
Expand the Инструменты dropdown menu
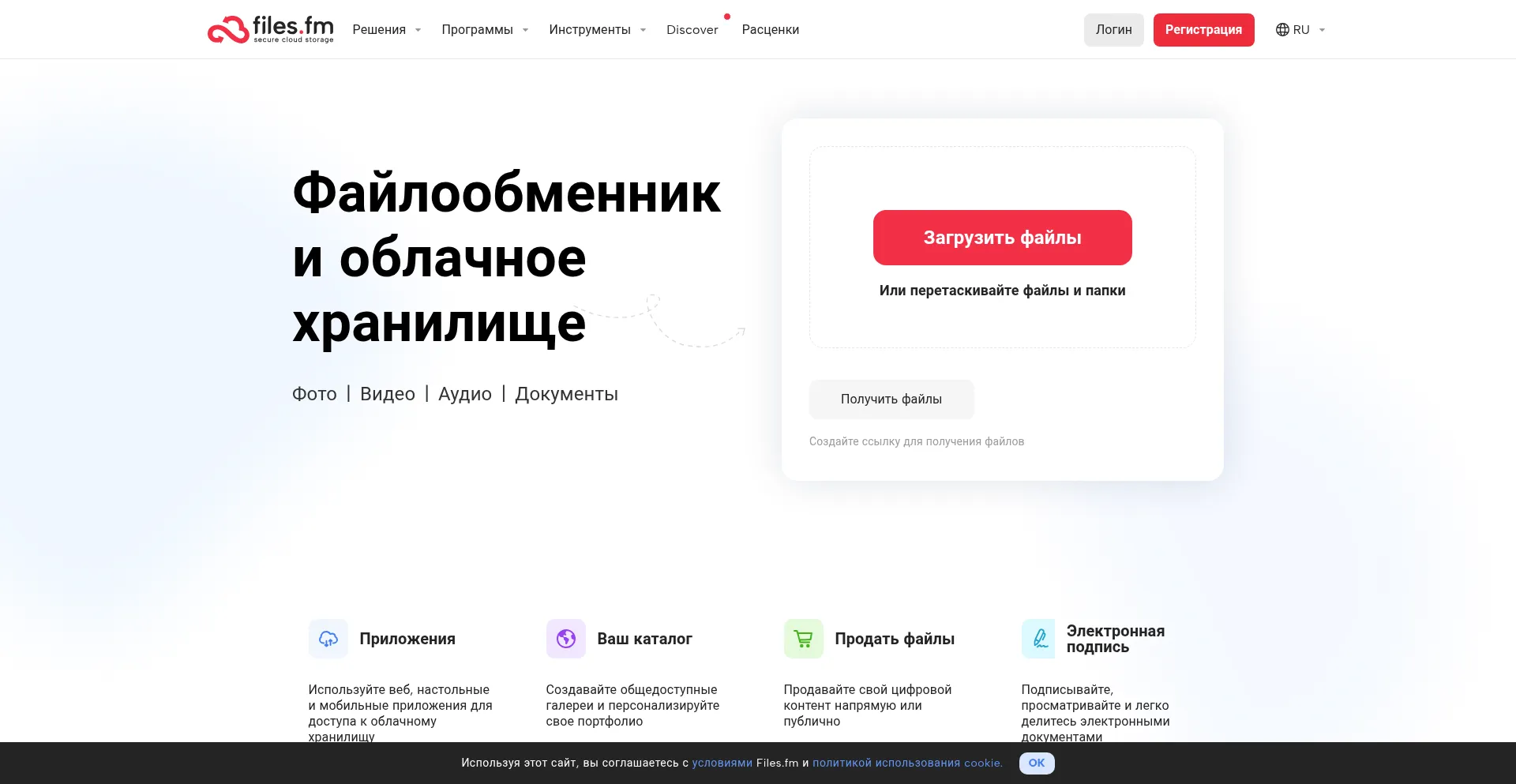pyautogui.click(x=598, y=30)
